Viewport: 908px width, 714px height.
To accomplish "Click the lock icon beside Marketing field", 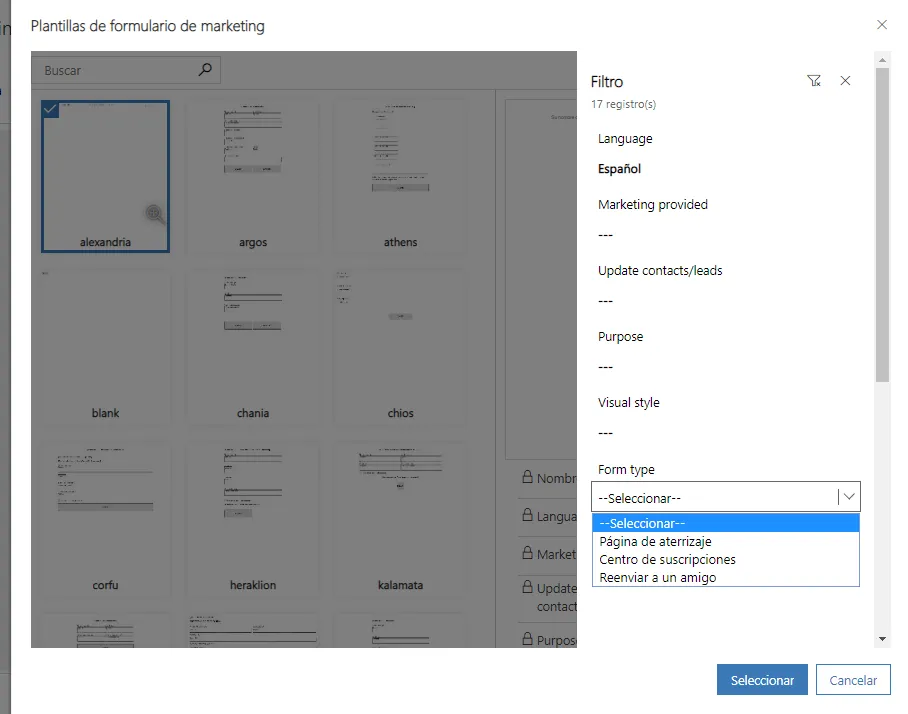I will coord(528,552).
